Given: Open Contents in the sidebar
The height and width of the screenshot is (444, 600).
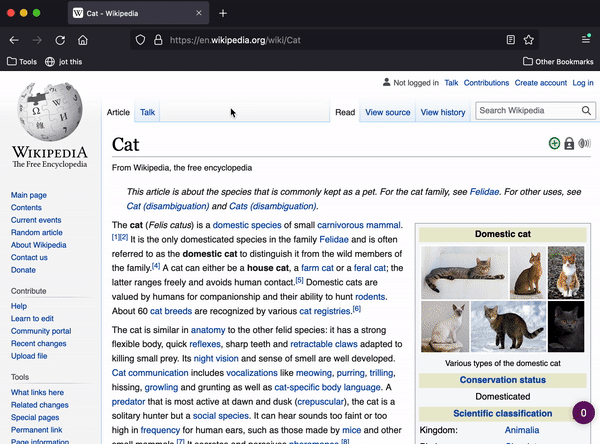Looking at the screenshot, I should (26, 207).
